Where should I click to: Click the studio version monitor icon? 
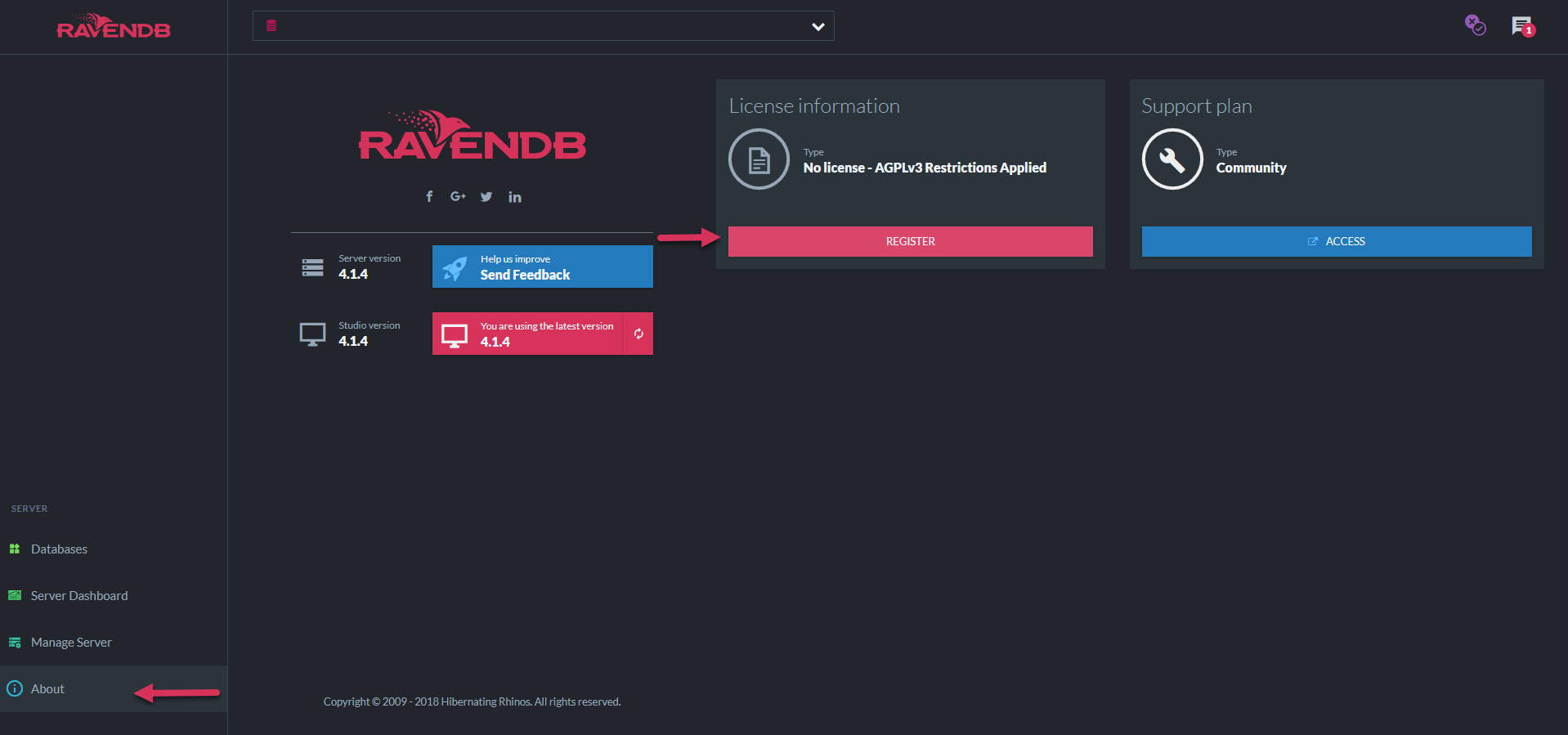(x=312, y=334)
